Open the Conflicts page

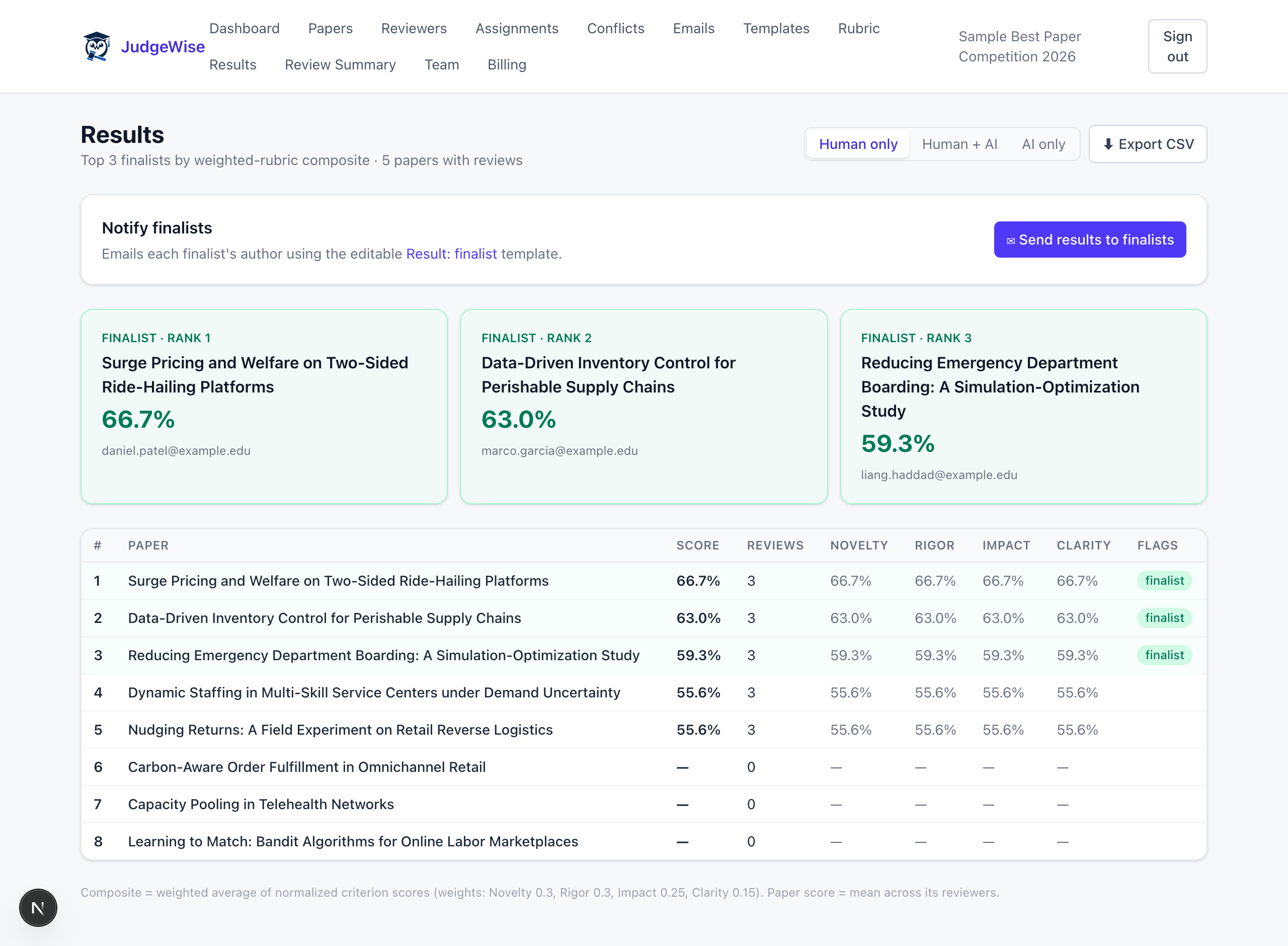click(x=615, y=28)
